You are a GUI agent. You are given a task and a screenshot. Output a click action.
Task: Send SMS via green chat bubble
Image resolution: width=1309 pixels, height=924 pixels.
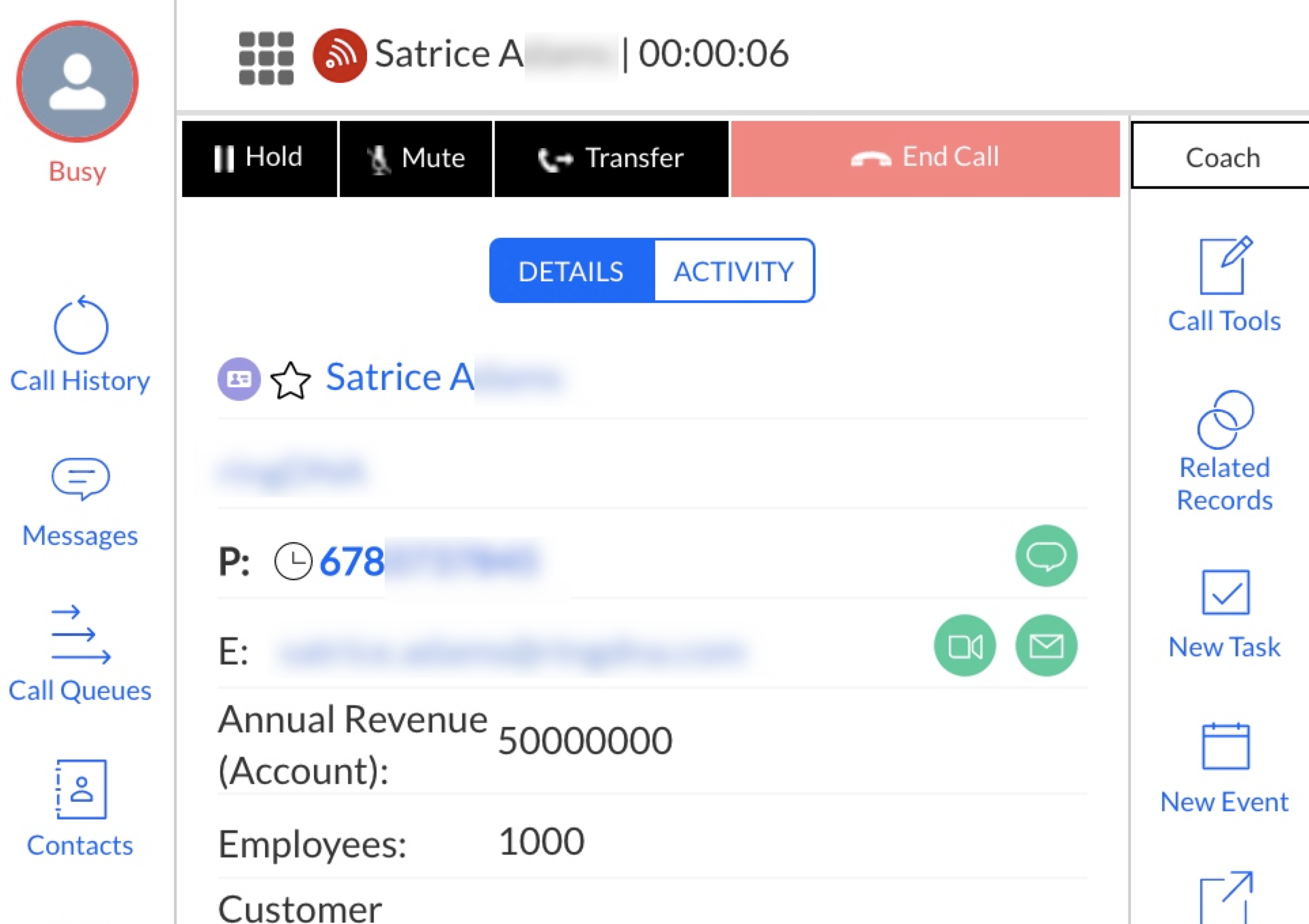1046,556
